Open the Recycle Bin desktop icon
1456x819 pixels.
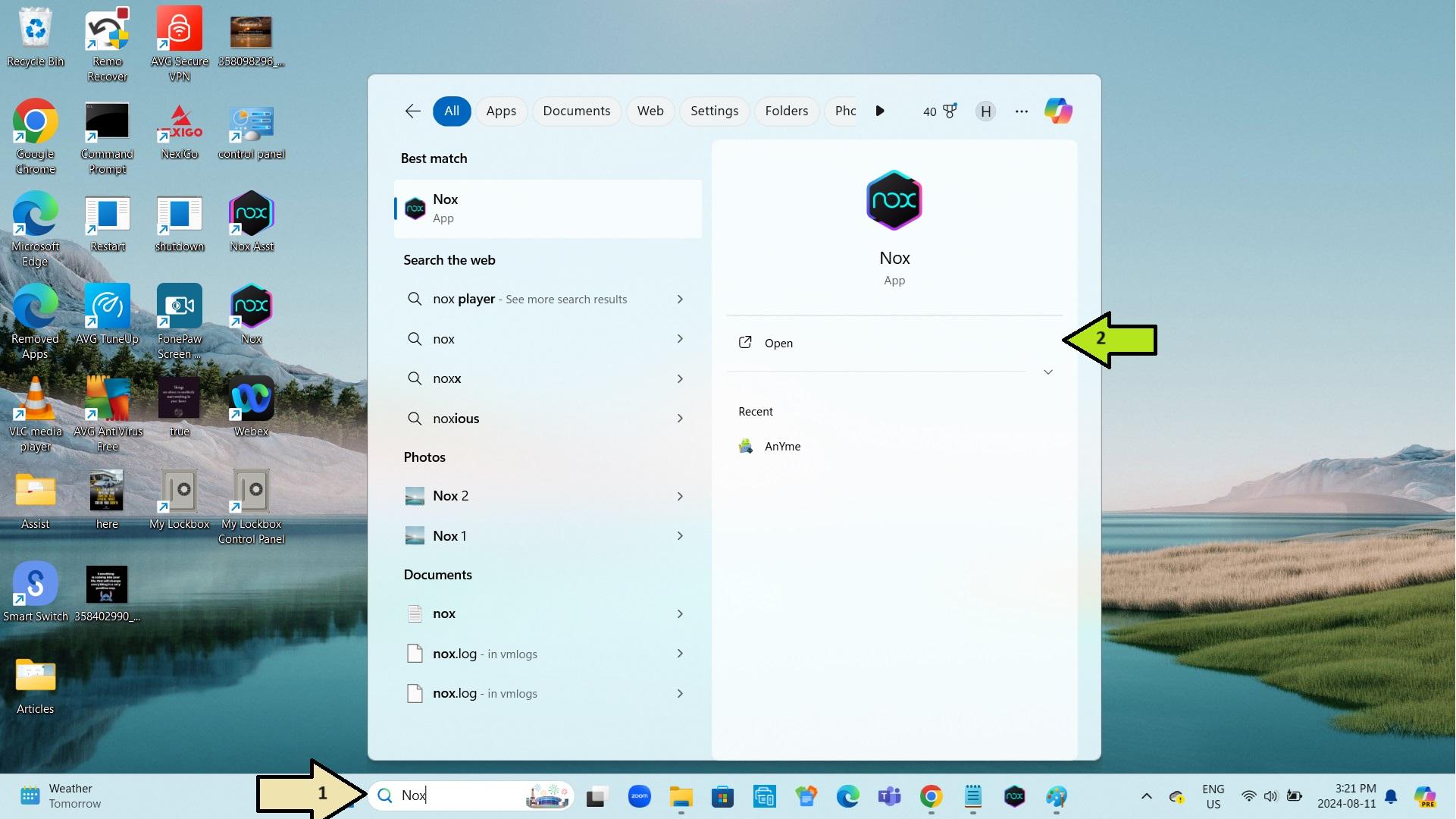36,37
